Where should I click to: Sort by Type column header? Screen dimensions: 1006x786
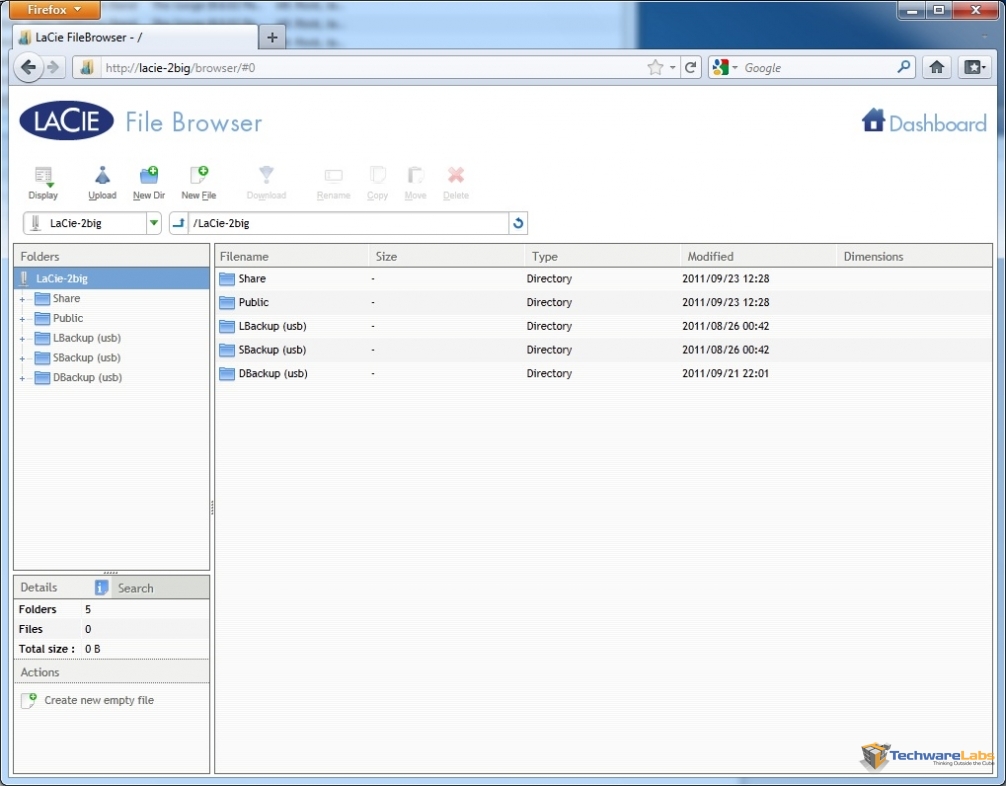point(602,256)
